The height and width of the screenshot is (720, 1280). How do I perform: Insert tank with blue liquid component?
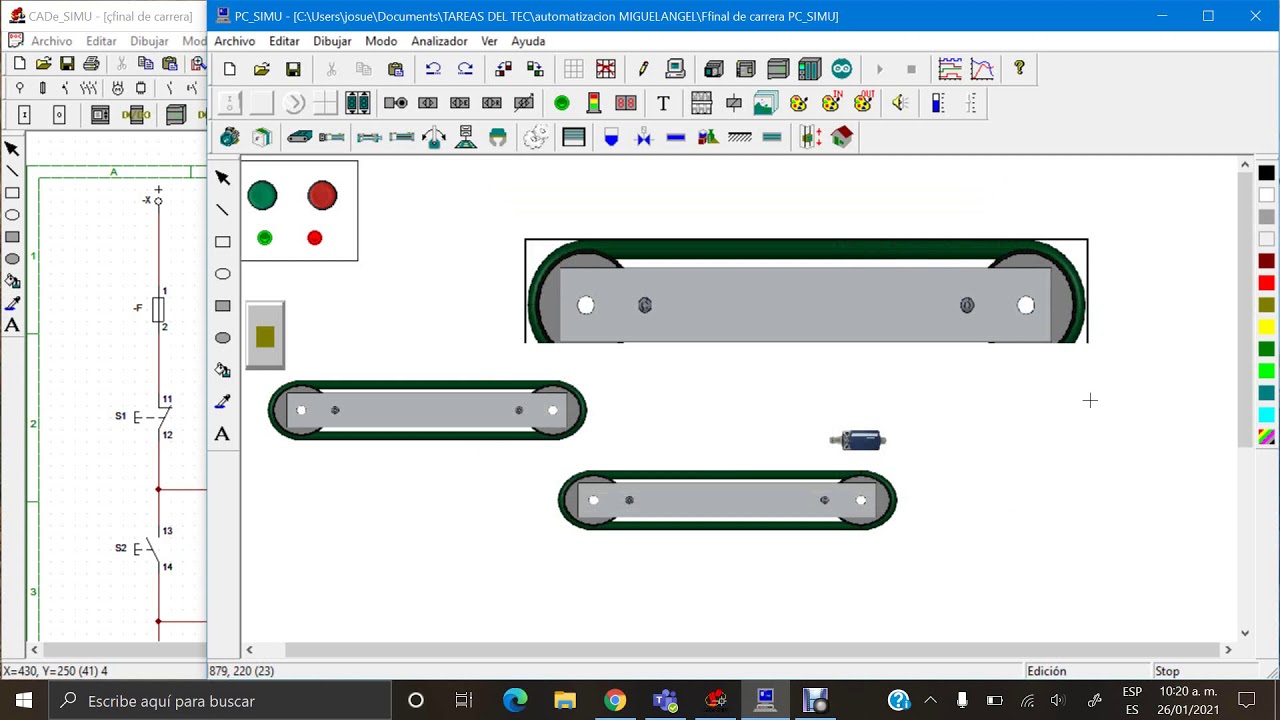click(611, 137)
